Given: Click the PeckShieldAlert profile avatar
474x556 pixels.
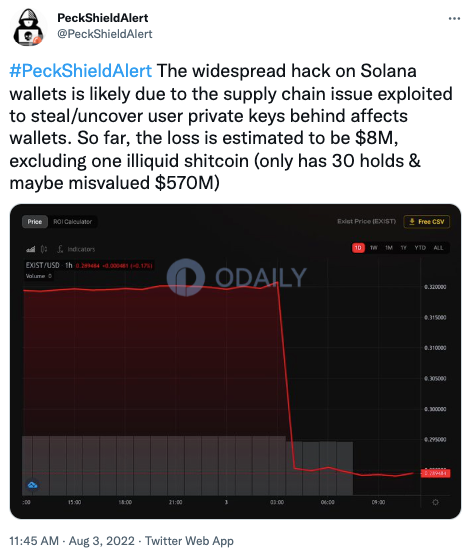Looking at the screenshot, I should coord(28,28).
